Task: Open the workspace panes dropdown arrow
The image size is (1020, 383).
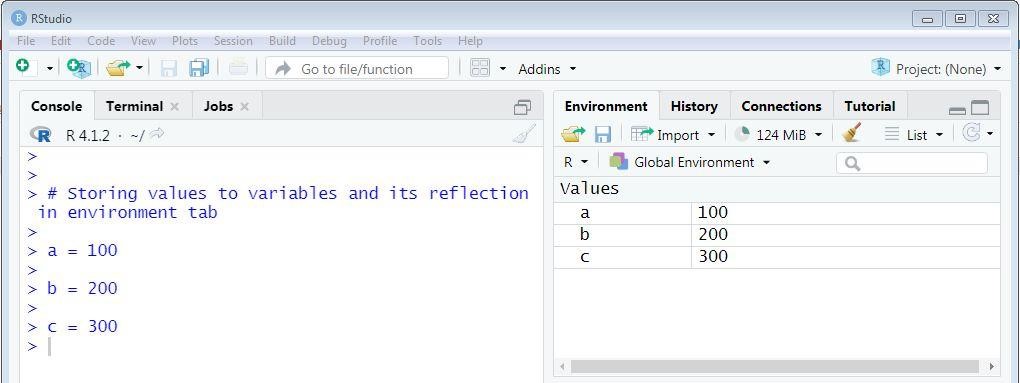Action: tap(502, 68)
